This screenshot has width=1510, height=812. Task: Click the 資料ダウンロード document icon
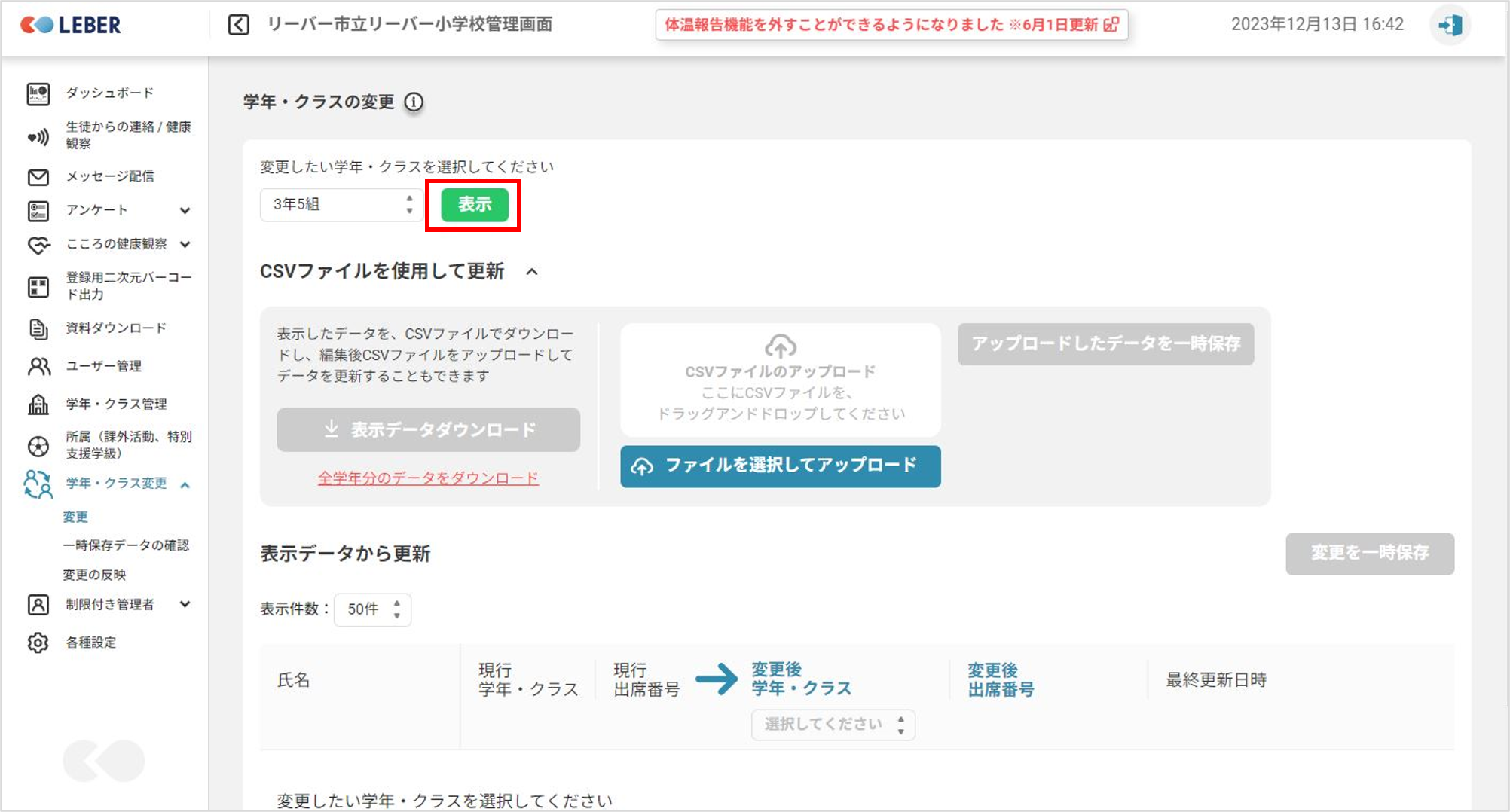click(38, 328)
